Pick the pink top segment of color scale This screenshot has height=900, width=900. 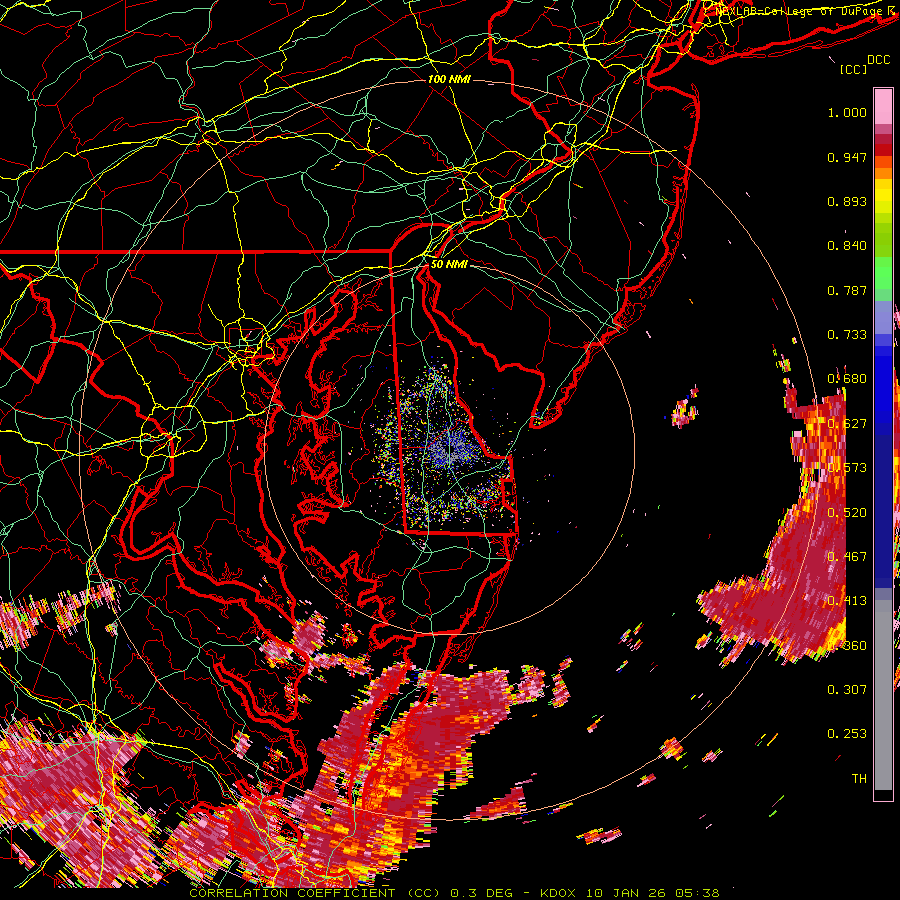click(883, 106)
